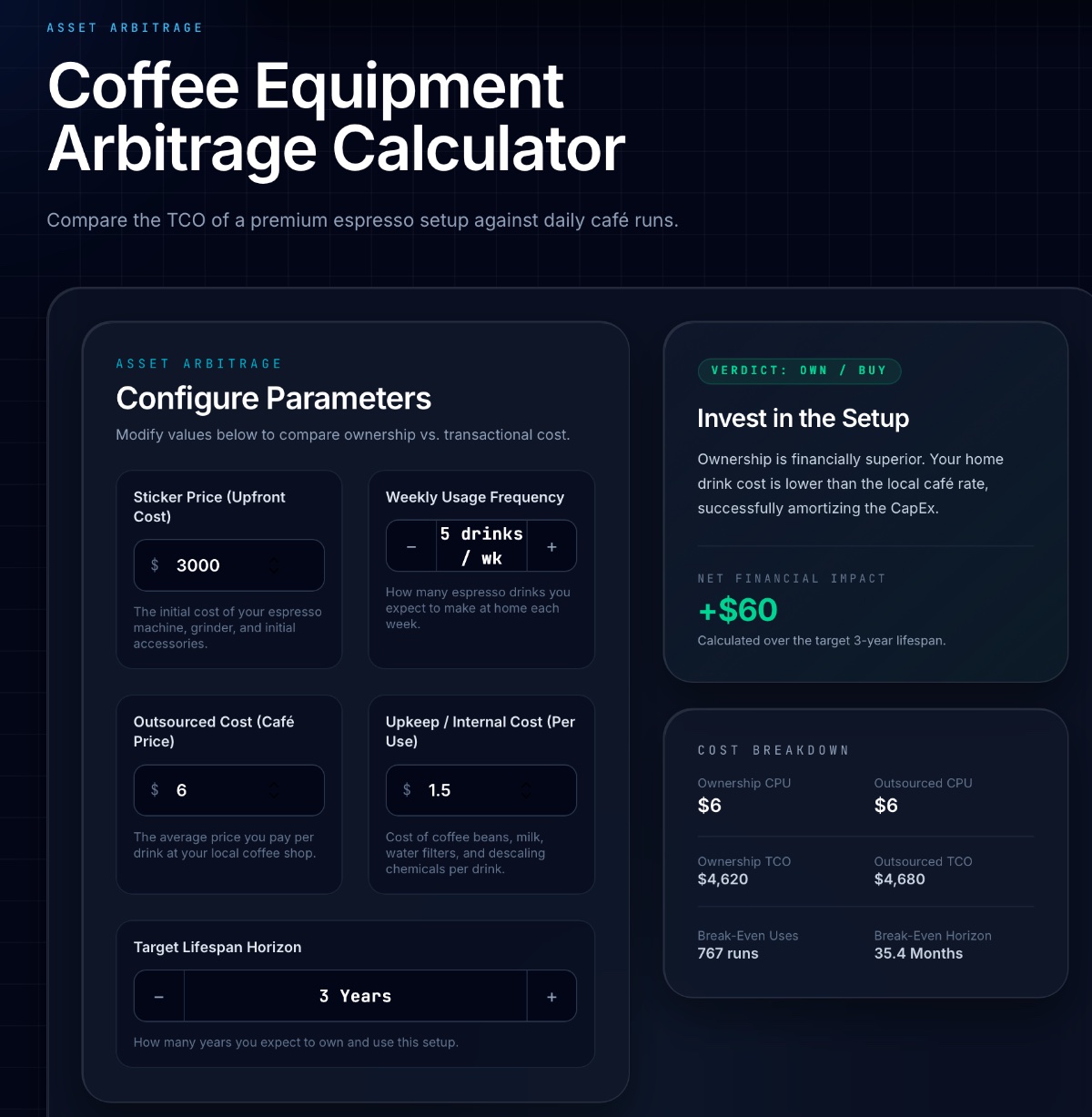Click the 'Weekly Usage Frequency' label
The height and width of the screenshot is (1117, 1092).
coord(475,497)
